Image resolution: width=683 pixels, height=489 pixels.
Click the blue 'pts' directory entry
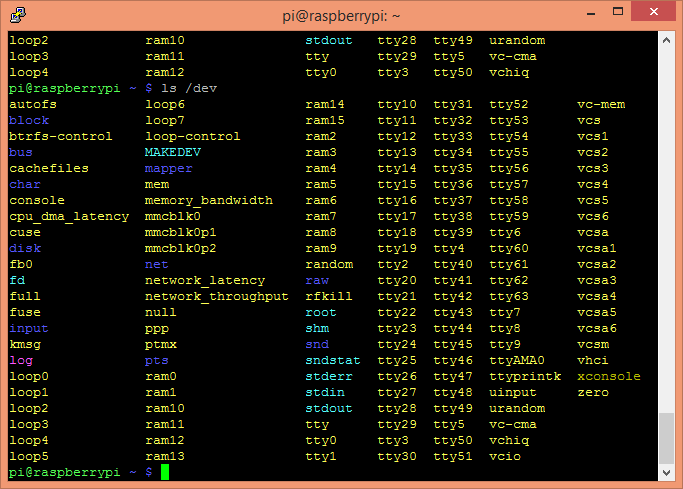[x=156, y=361]
